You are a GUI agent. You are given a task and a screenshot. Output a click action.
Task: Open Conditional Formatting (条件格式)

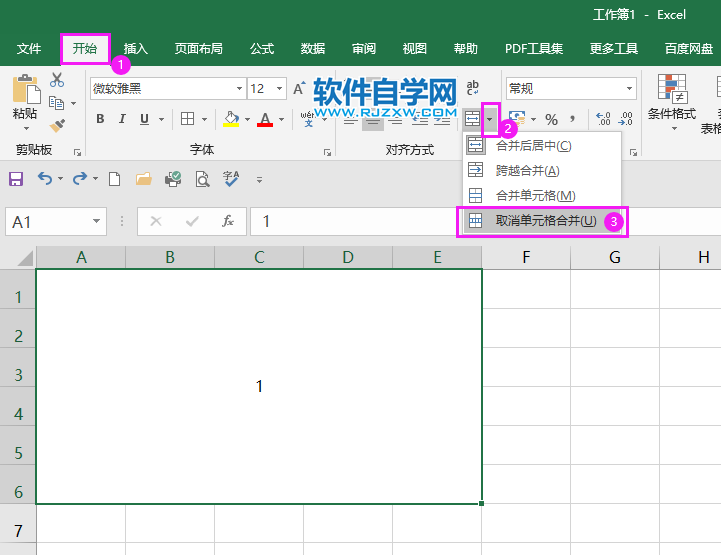pos(672,102)
